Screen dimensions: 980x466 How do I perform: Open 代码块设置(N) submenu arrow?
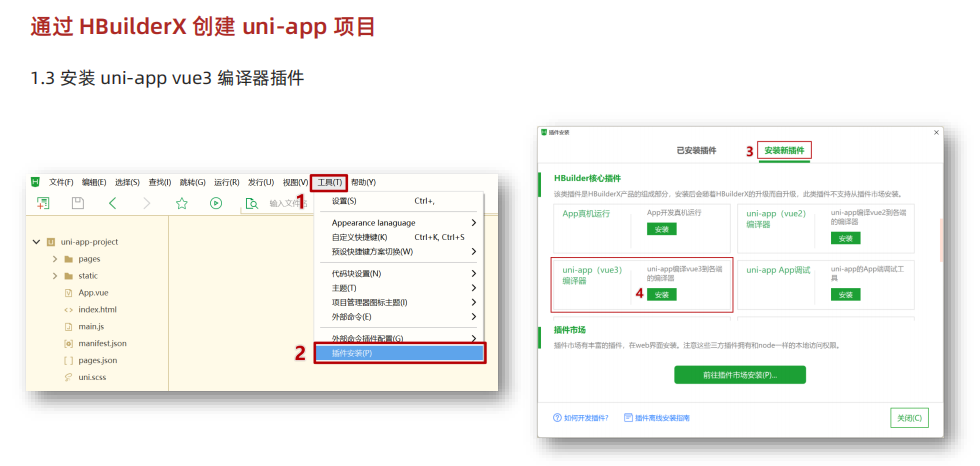click(x=474, y=274)
